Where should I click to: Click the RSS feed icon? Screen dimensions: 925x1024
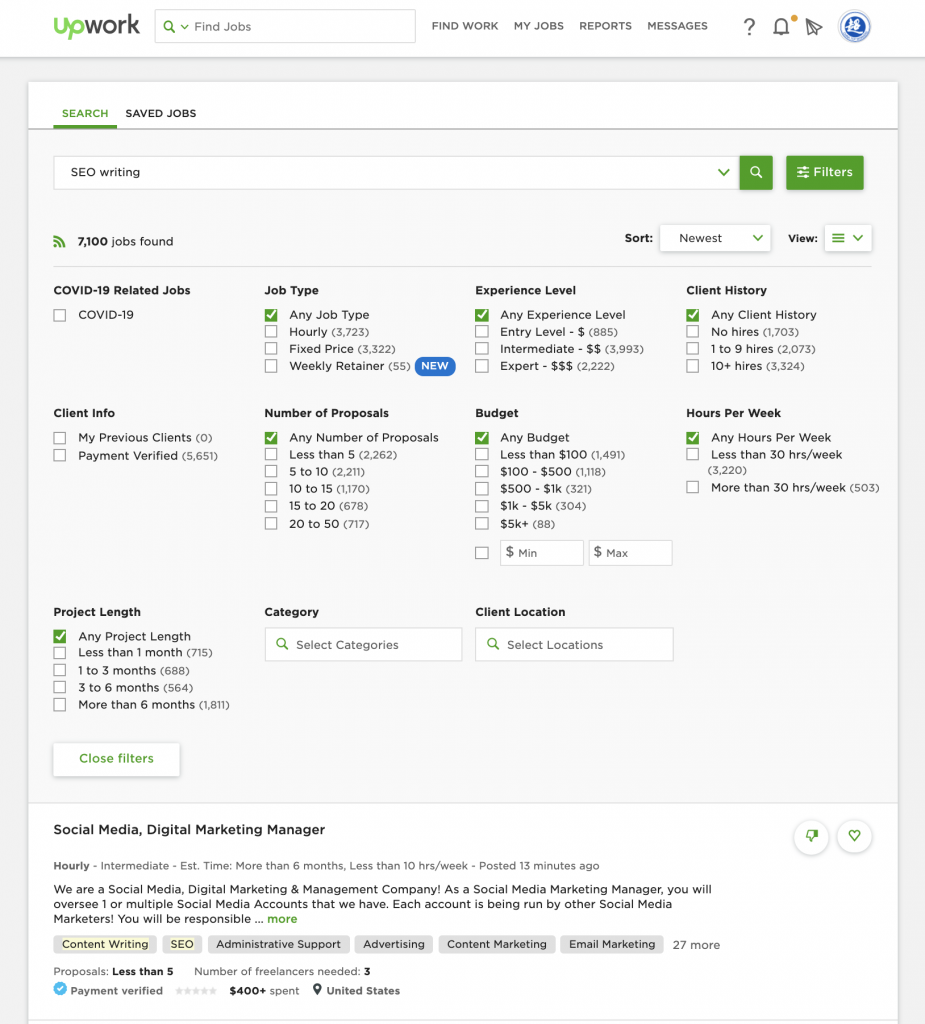[x=59, y=242]
